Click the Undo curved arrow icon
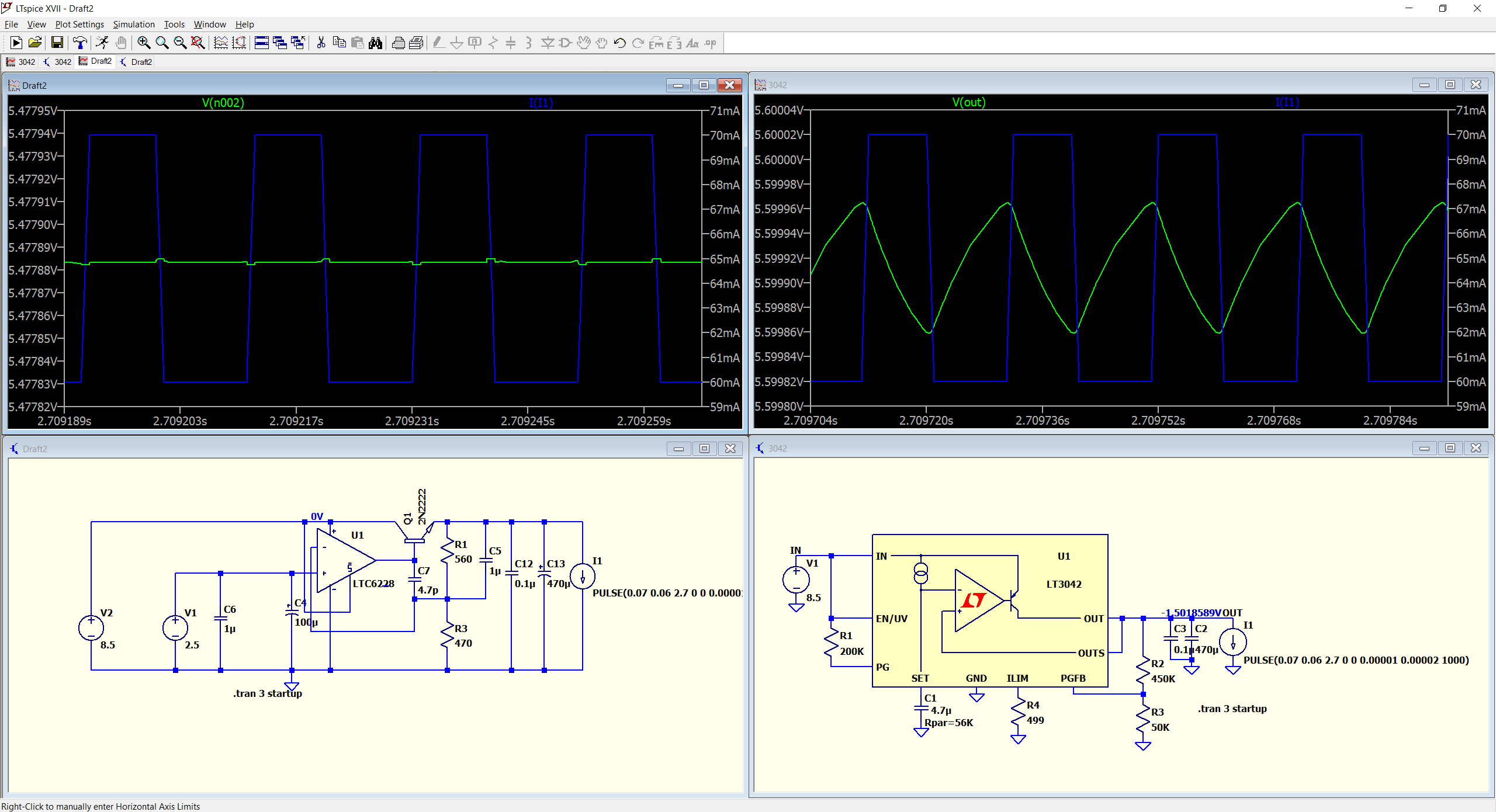 click(620, 43)
